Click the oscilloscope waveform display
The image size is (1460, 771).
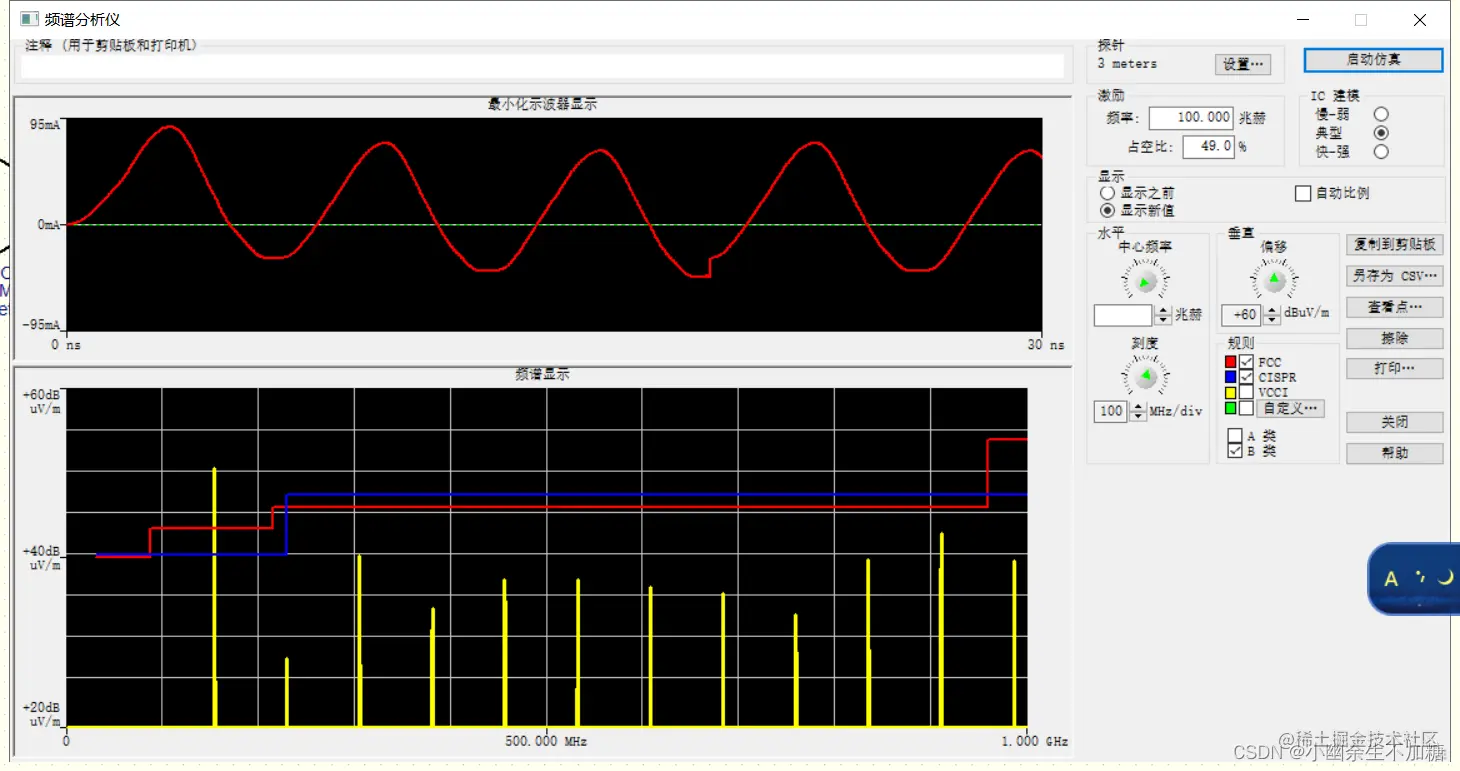[554, 225]
